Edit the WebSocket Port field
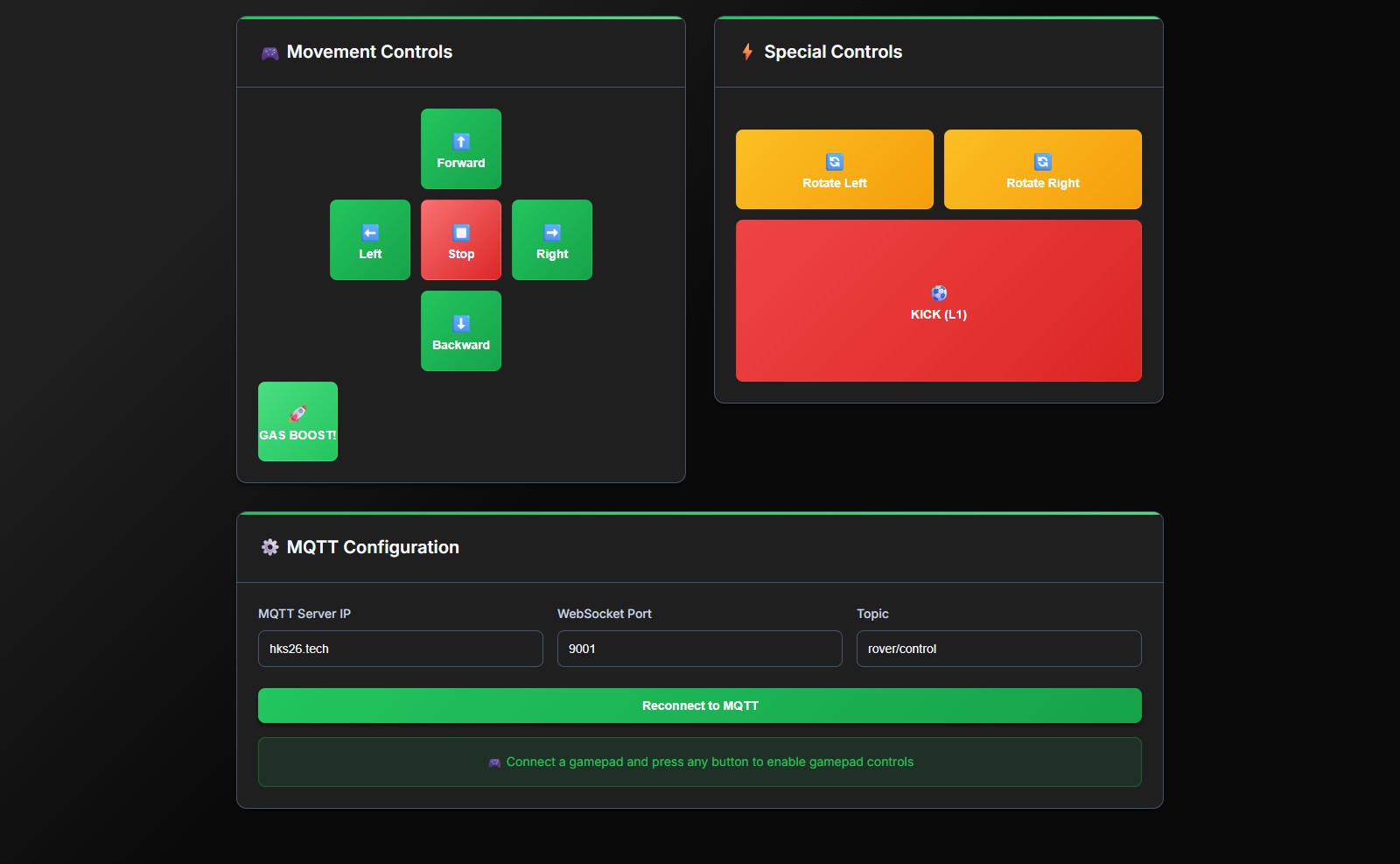The width and height of the screenshot is (1400, 864). tap(700, 649)
